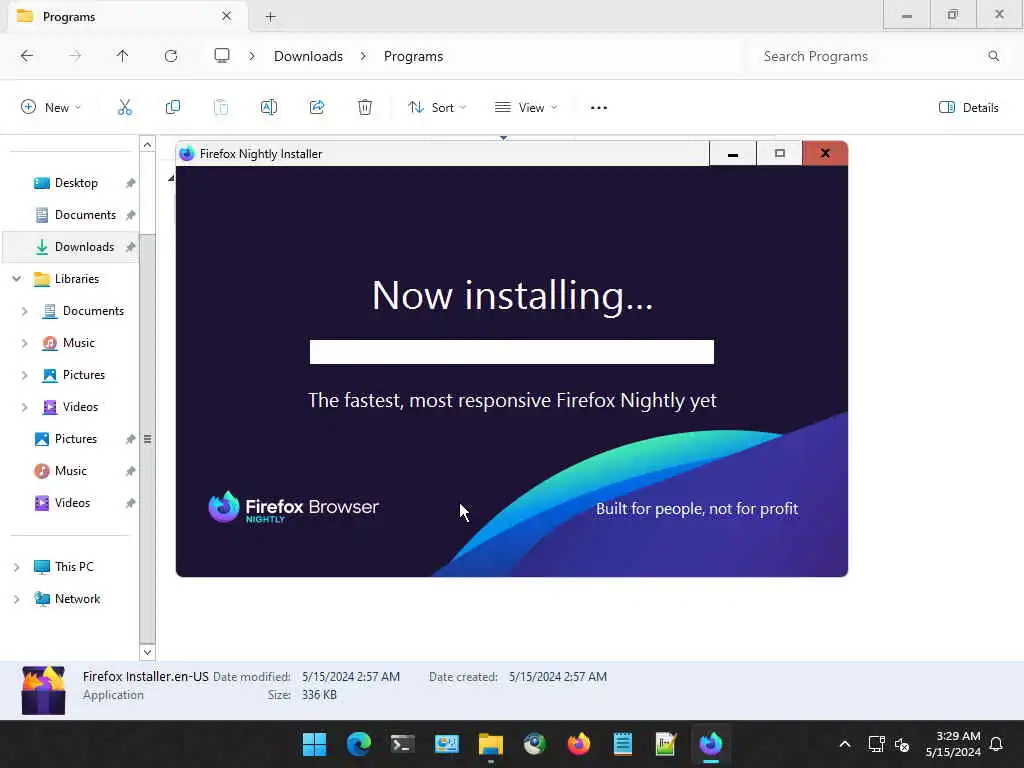This screenshot has height=768, width=1024.
Task: Open the New item dropdown
Action: tap(51, 108)
